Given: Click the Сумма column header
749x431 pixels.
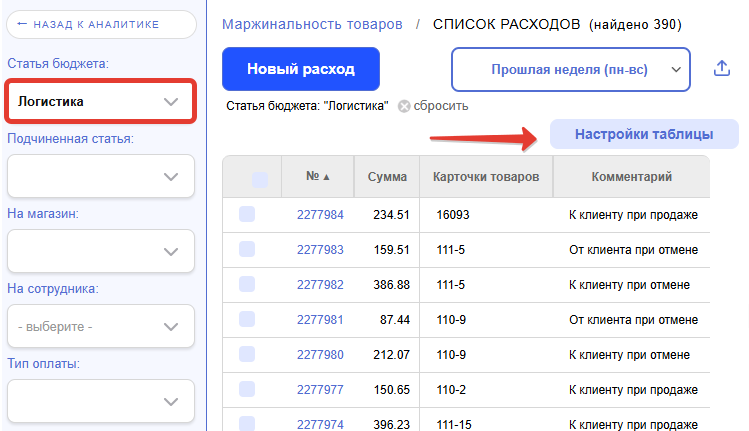Looking at the screenshot, I should click(387, 177).
